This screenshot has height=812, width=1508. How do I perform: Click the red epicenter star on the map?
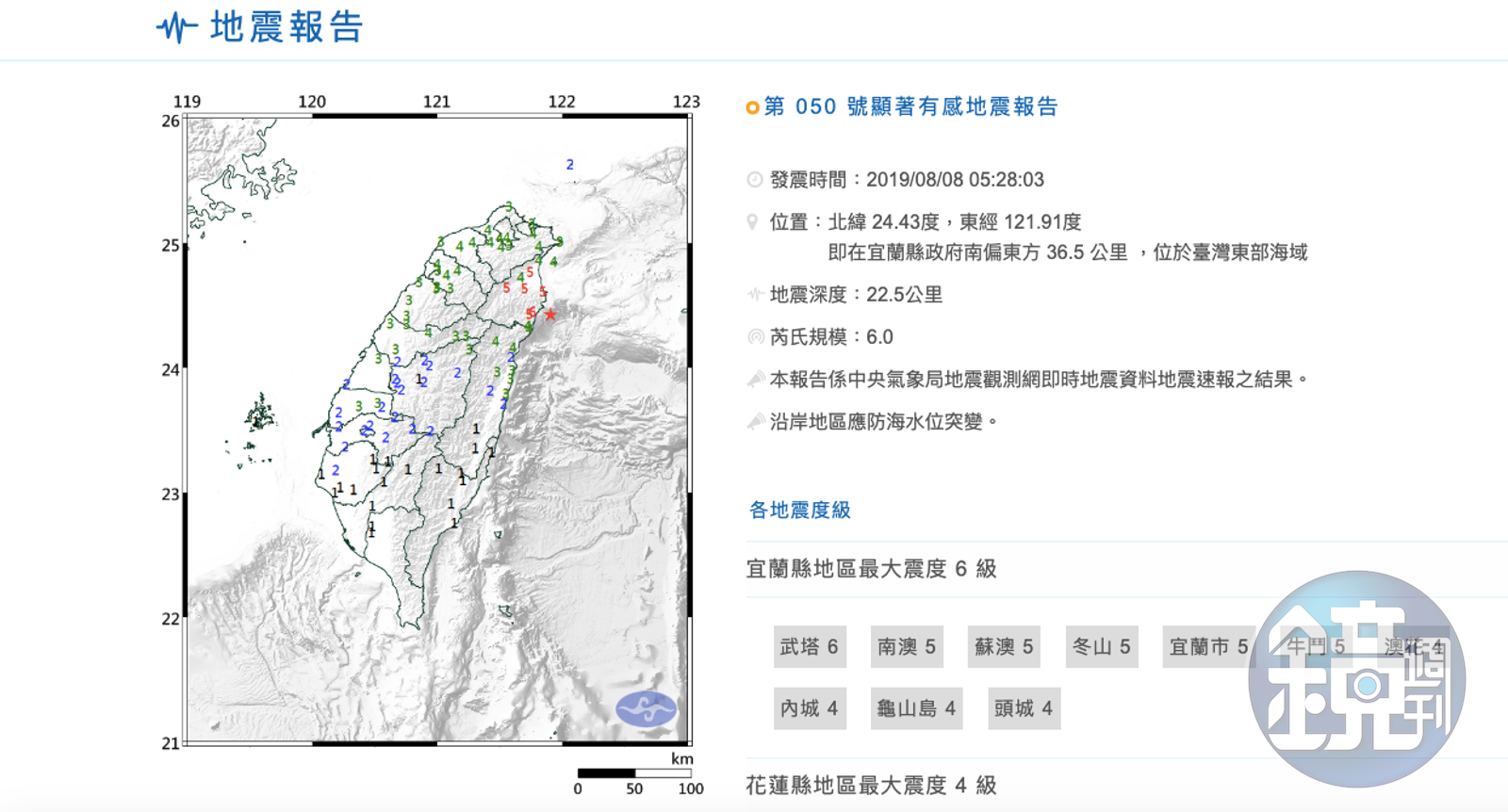pos(550,315)
